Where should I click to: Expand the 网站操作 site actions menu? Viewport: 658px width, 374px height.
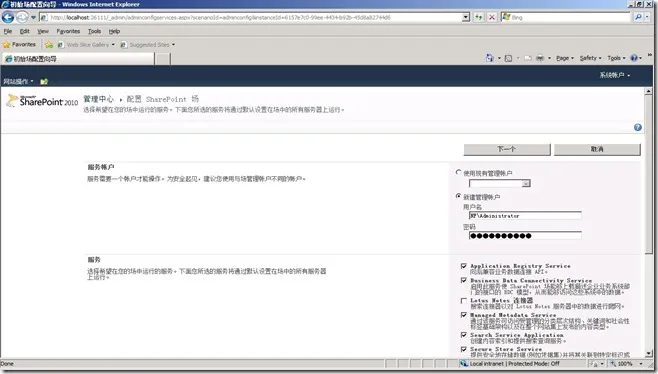[x=18, y=81]
